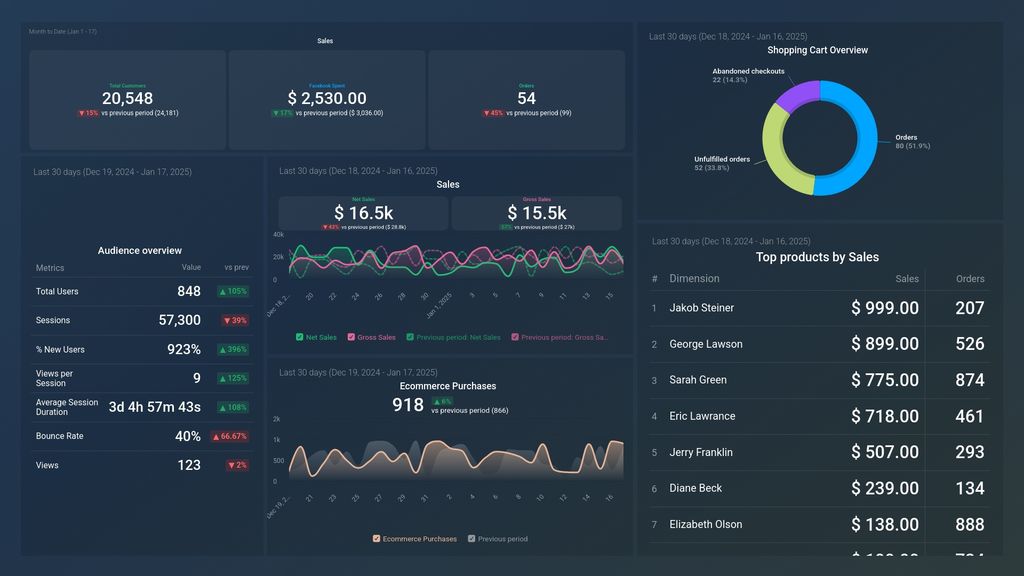This screenshot has width=1024, height=576.
Task: Open the Total Customers card showing 20,548
Action: (127, 100)
